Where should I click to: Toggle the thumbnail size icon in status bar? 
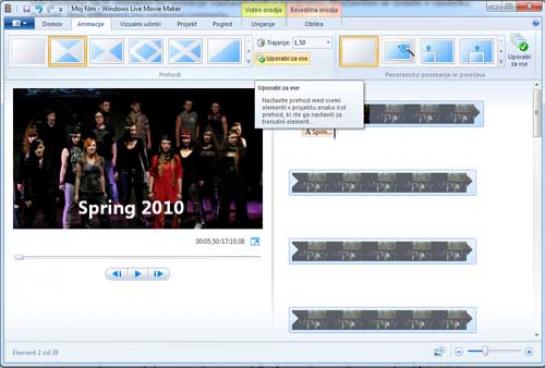(x=439, y=352)
